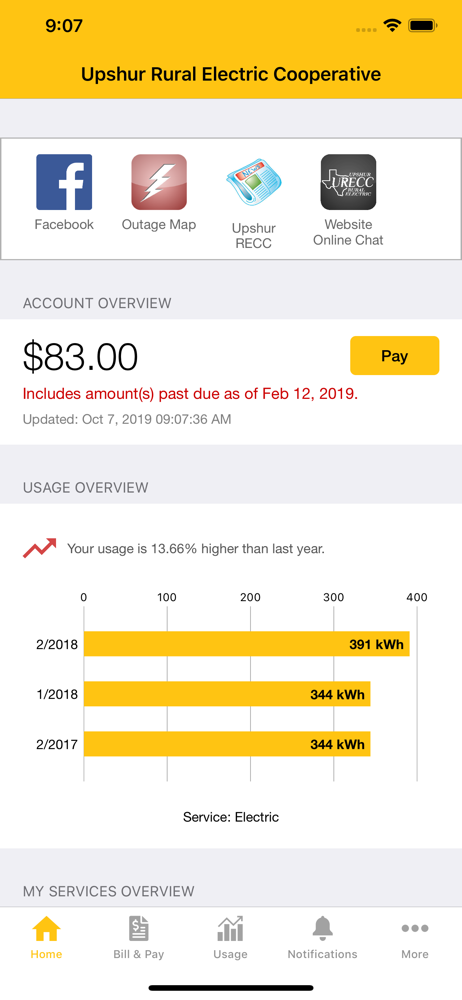
Task: Tap the Outage Map lightning icon
Action: point(159,182)
